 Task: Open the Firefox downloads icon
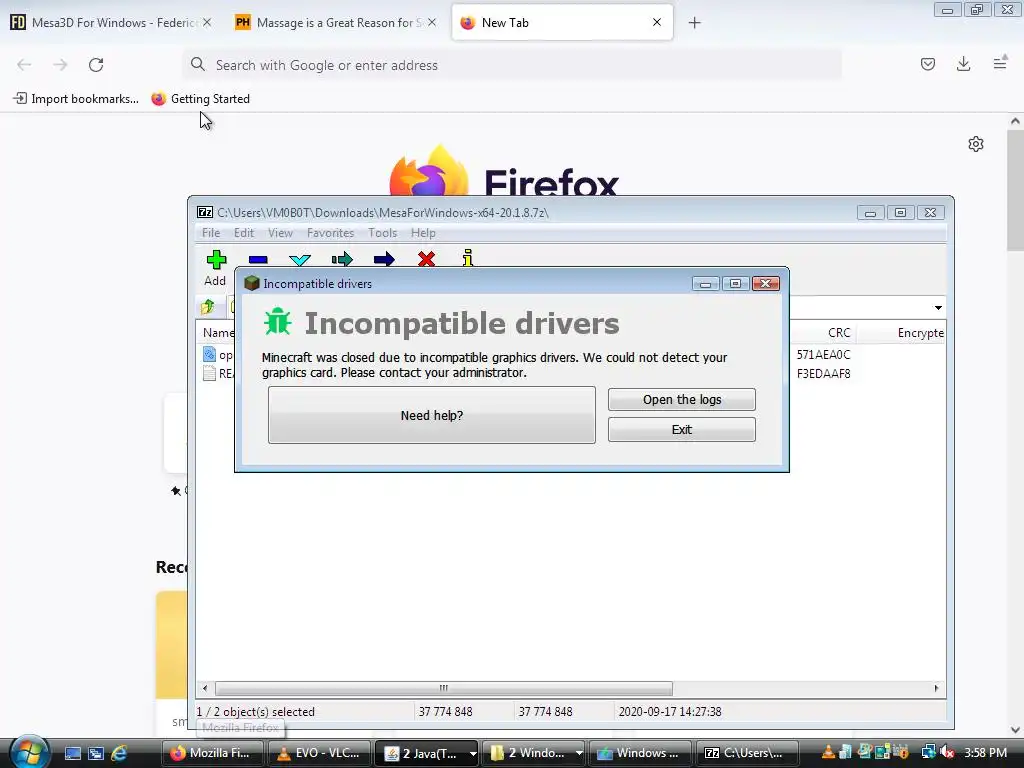coord(963,64)
